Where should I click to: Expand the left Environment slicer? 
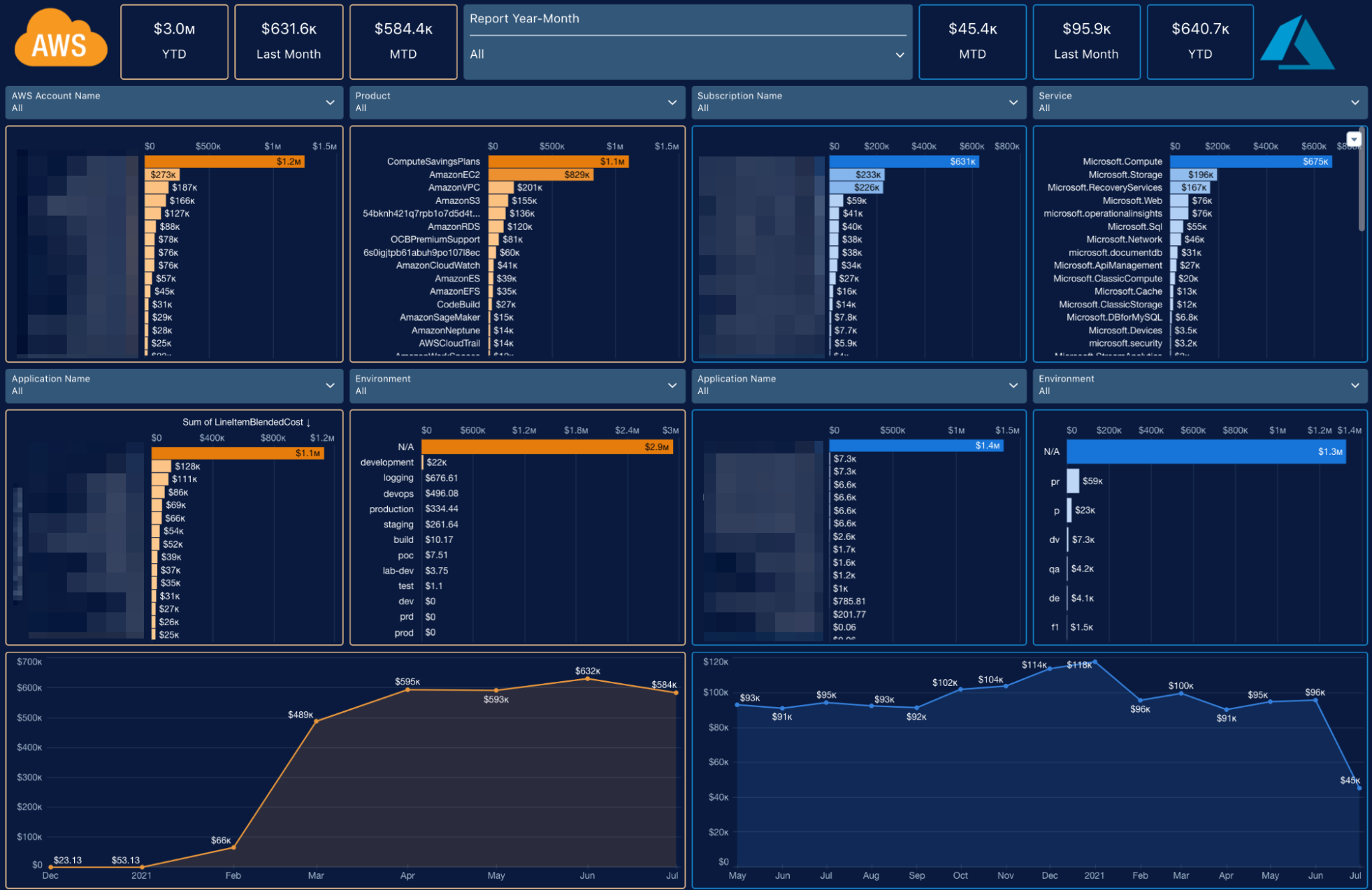(672, 385)
